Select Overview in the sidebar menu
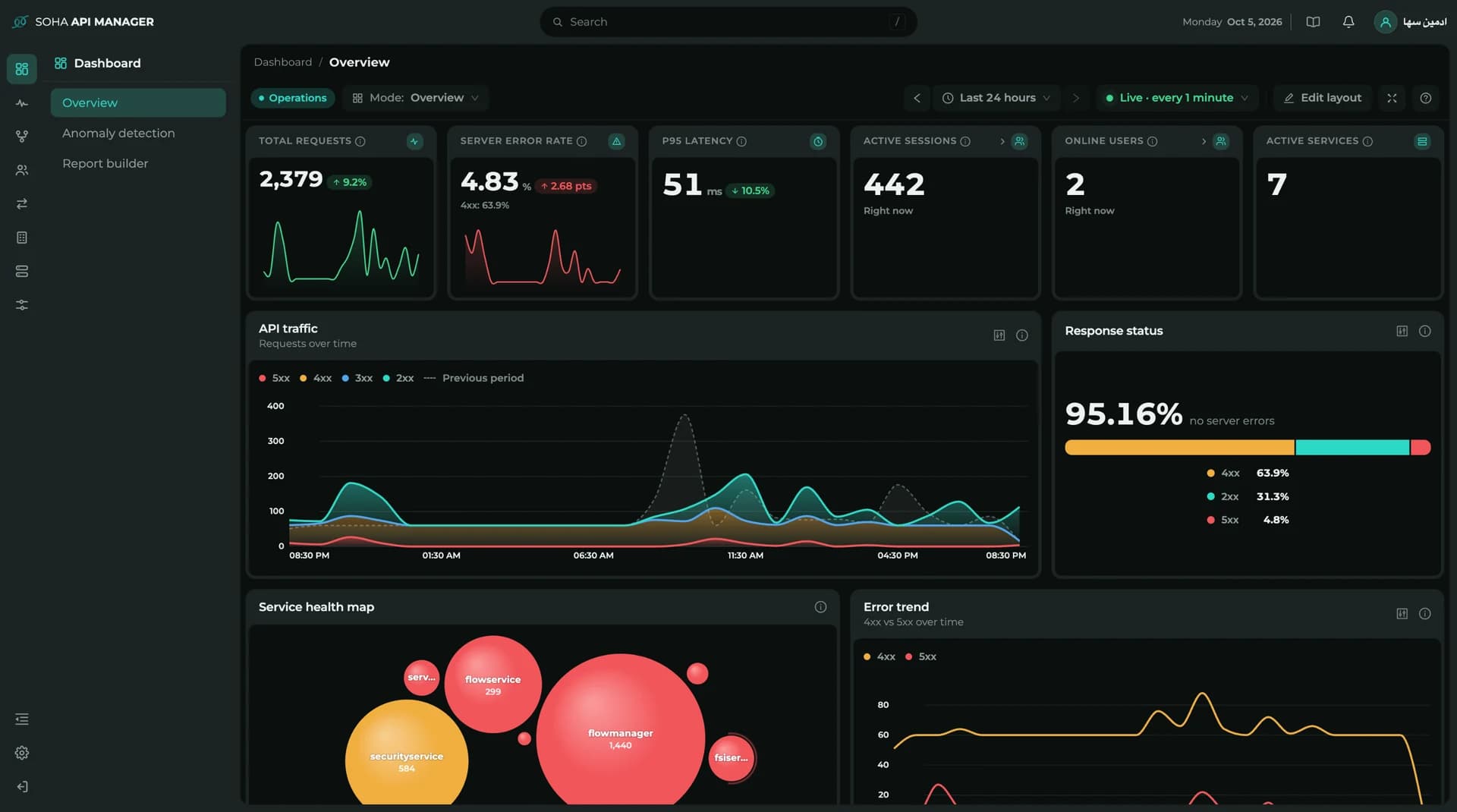The height and width of the screenshot is (812, 1457). point(138,102)
